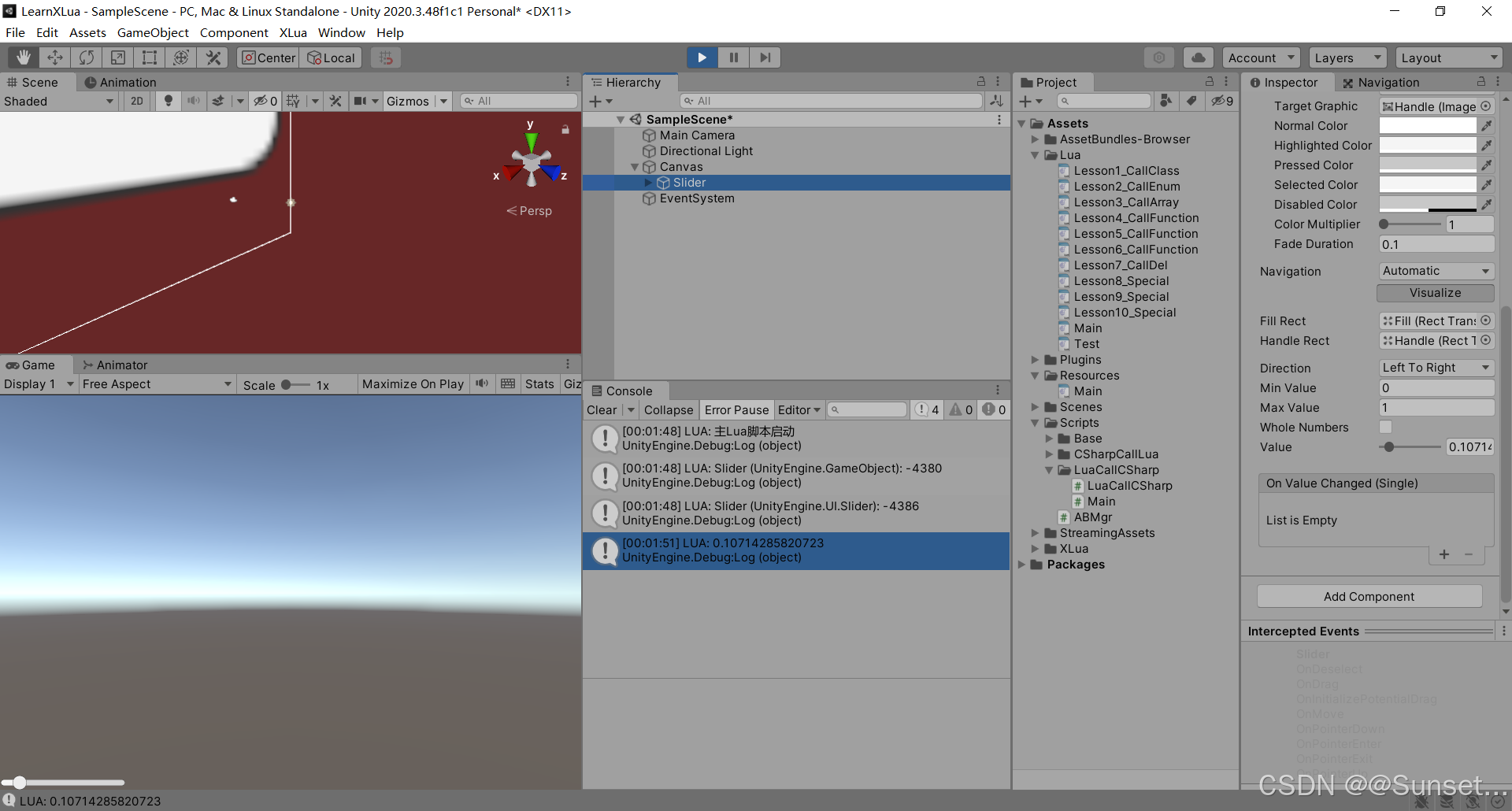Screen dimensions: 1512x811
Task: Open Display 1 dropdown
Action: point(39,384)
